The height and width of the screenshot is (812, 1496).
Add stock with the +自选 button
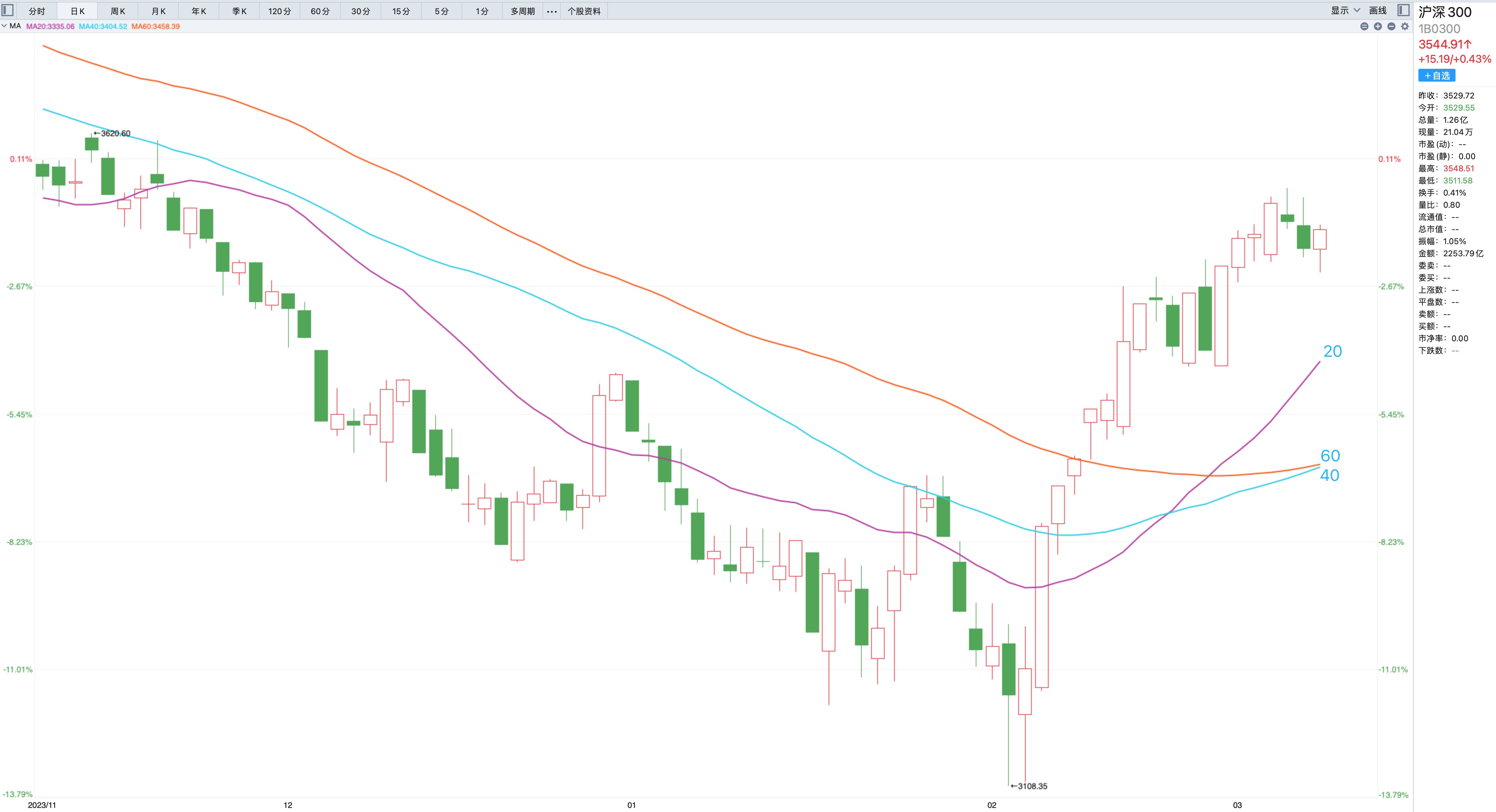coord(1436,76)
